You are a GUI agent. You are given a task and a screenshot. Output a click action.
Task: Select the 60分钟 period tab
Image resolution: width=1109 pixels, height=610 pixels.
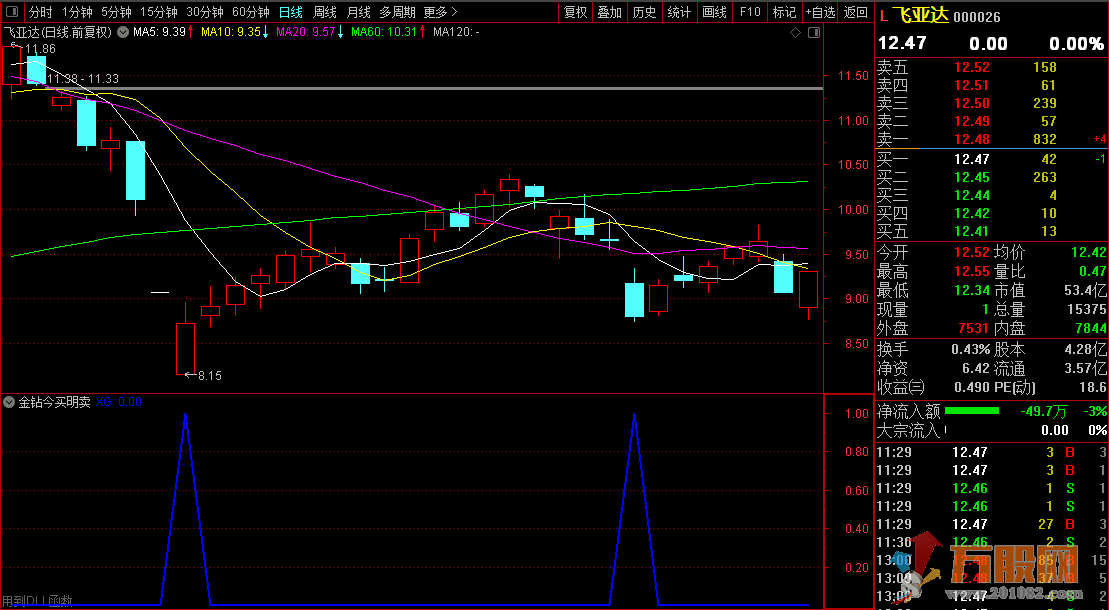[x=251, y=12]
